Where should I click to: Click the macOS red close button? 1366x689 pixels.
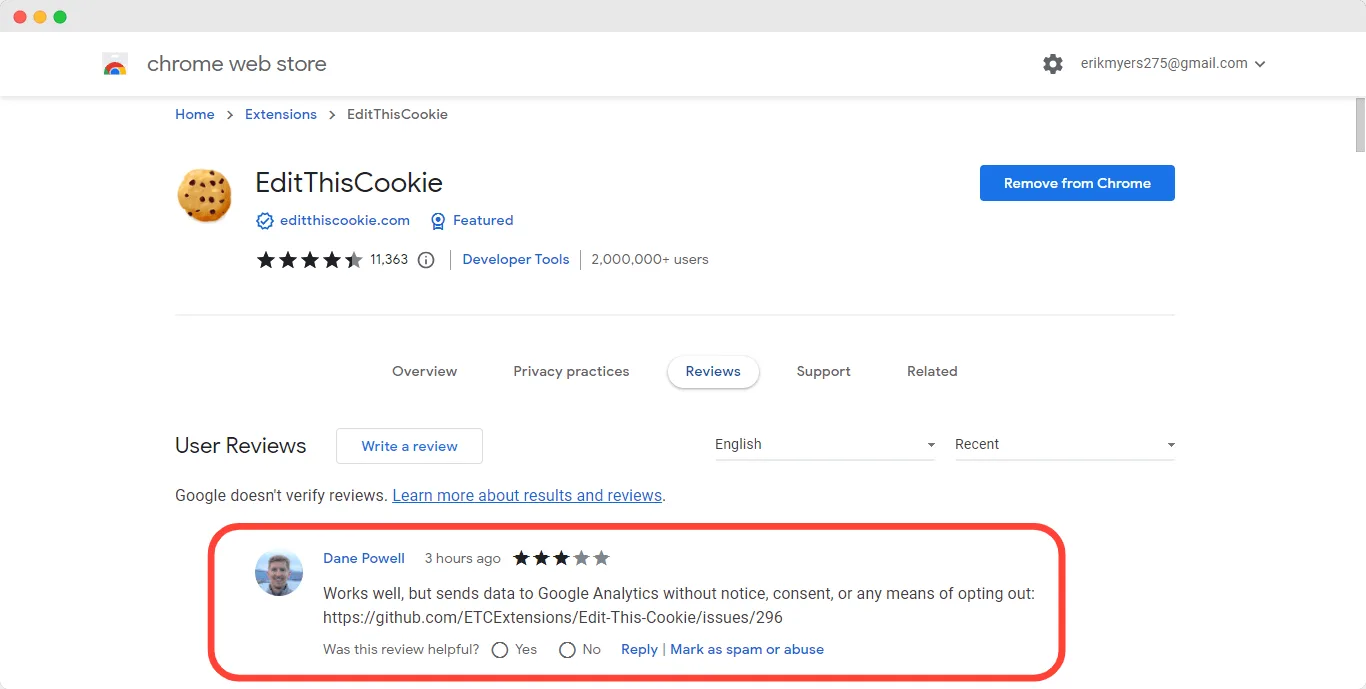[x=20, y=17]
